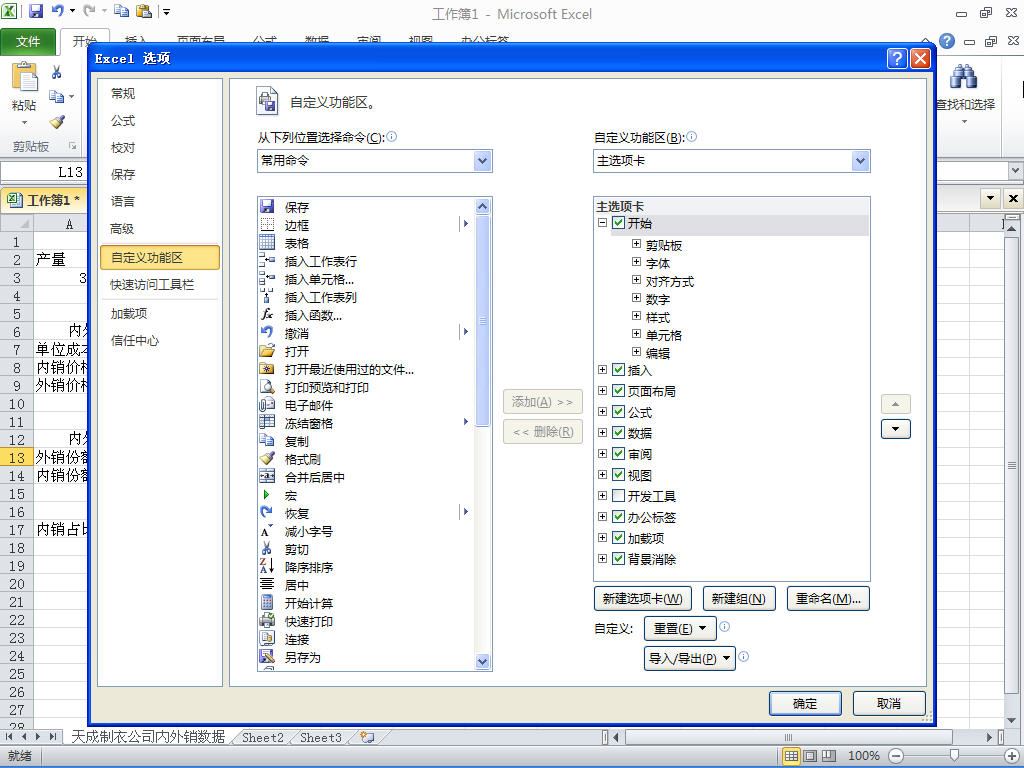Expand the 对齐方式 group node
The width and height of the screenshot is (1024, 768).
(x=636, y=280)
